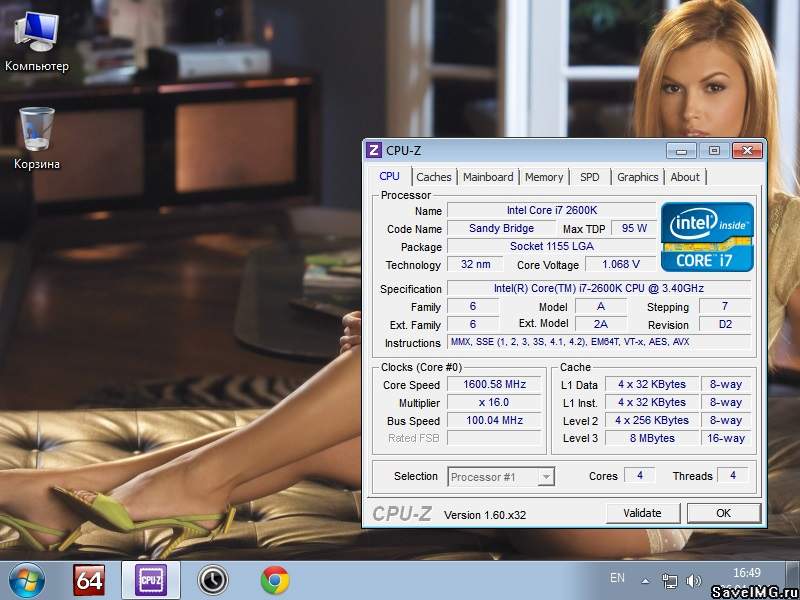
Task: Open the Graphics tab
Action: coord(638,177)
